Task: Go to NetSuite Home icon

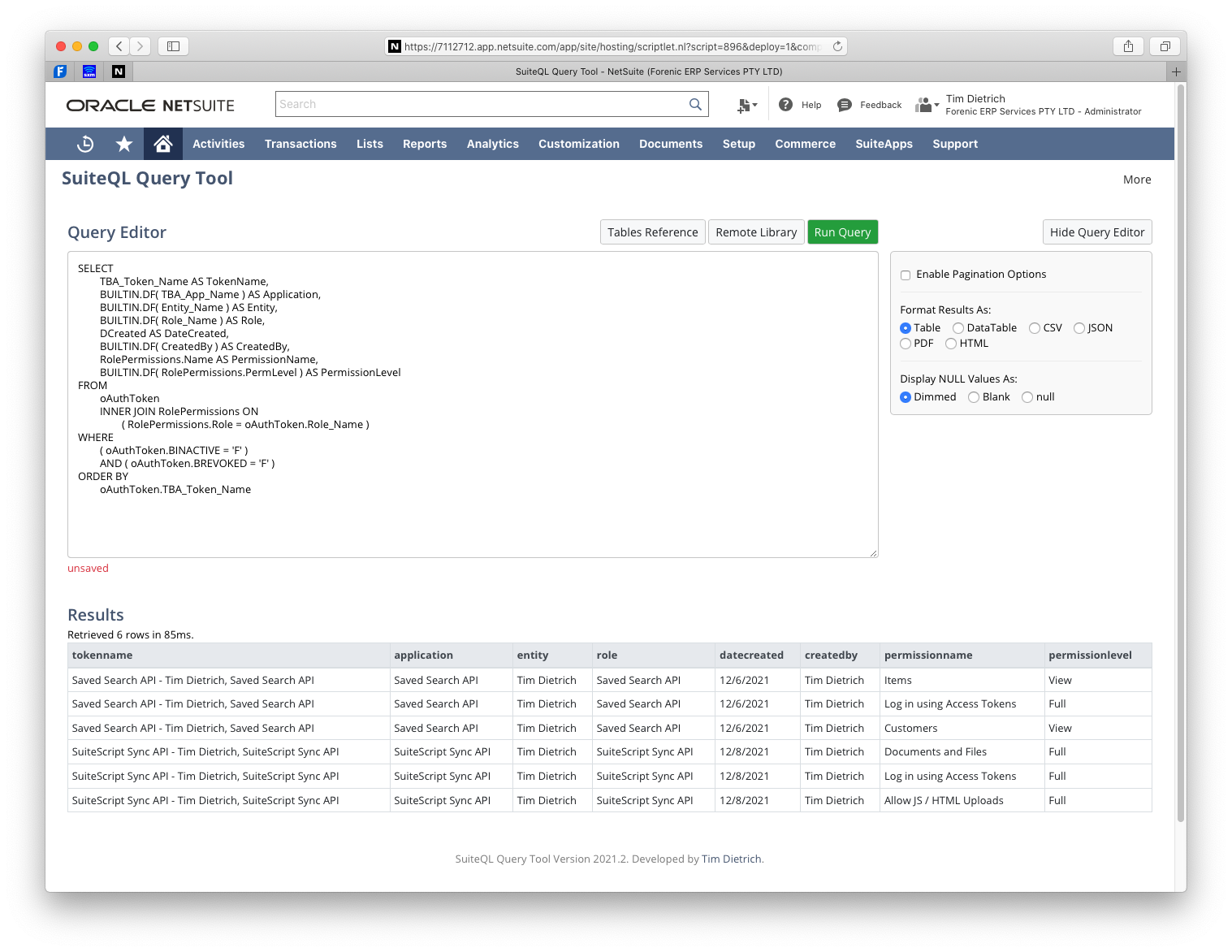Action: click(163, 144)
